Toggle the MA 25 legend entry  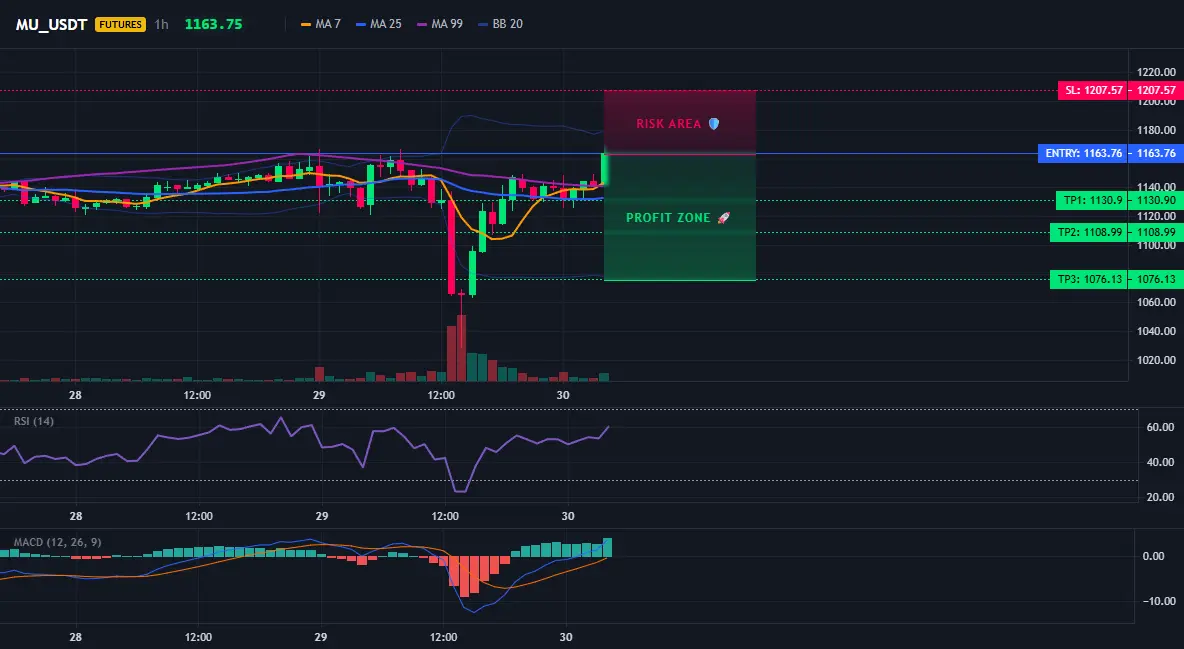(378, 24)
